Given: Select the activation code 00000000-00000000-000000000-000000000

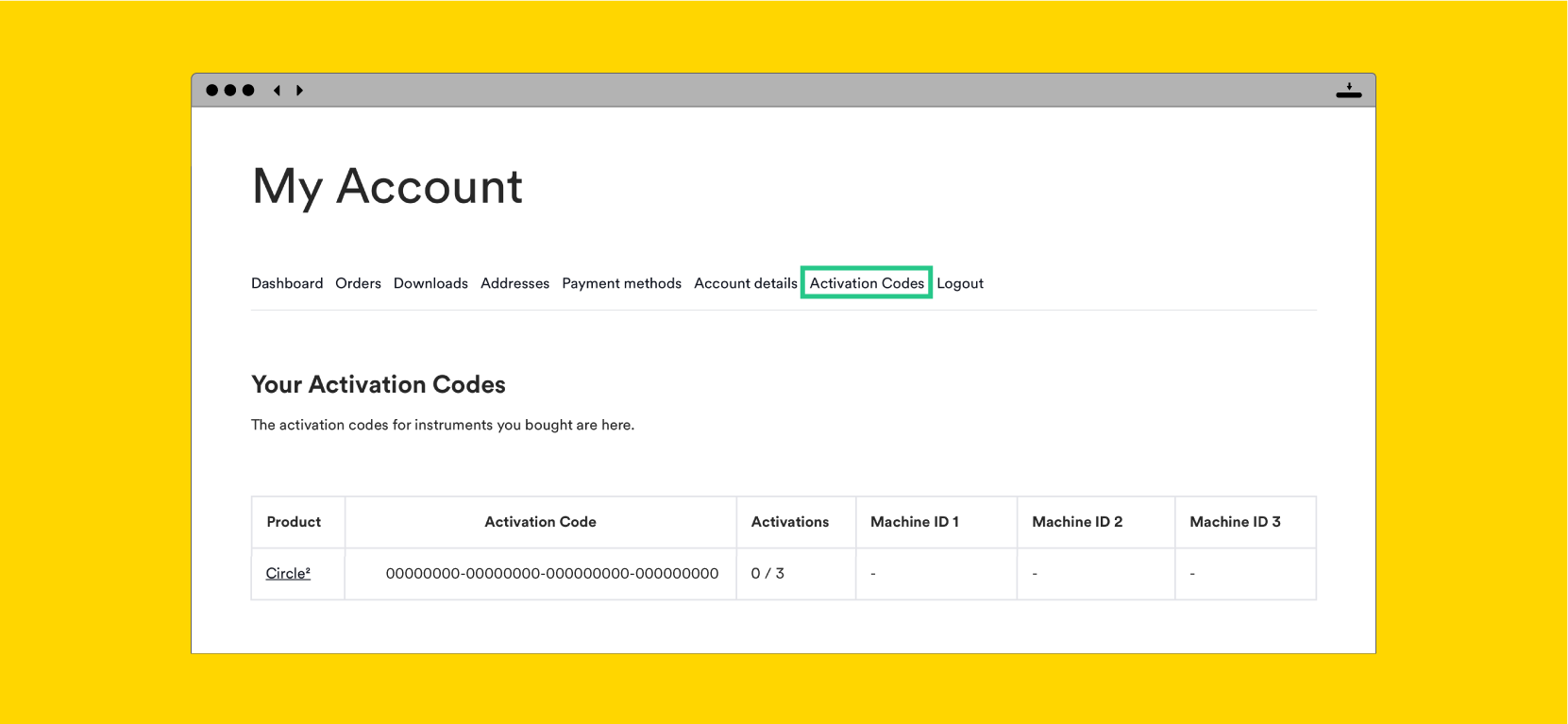Looking at the screenshot, I should coord(552,573).
